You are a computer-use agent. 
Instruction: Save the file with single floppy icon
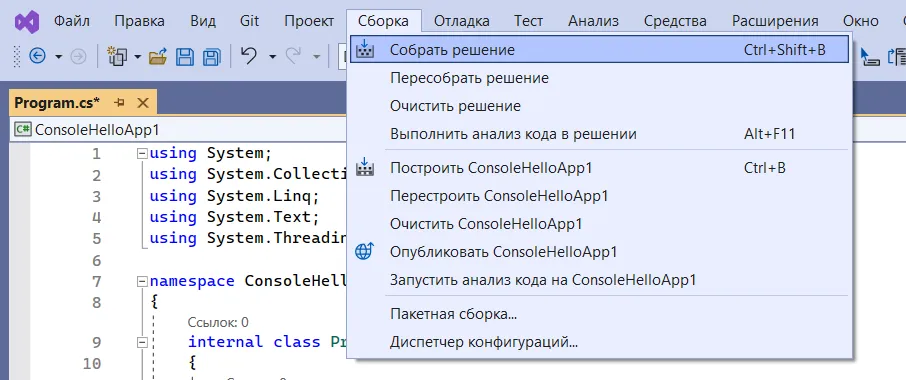pos(185,56)
